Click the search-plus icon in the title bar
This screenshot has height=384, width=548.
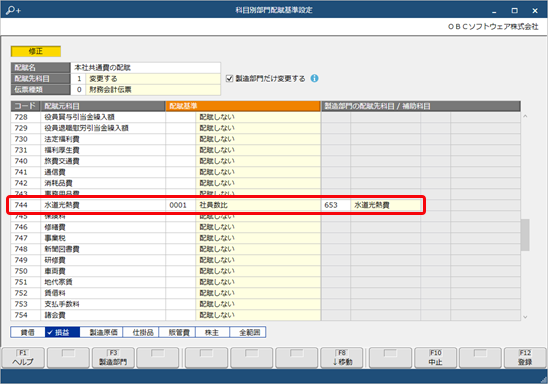pyautogui.click(x=13, y=10)
